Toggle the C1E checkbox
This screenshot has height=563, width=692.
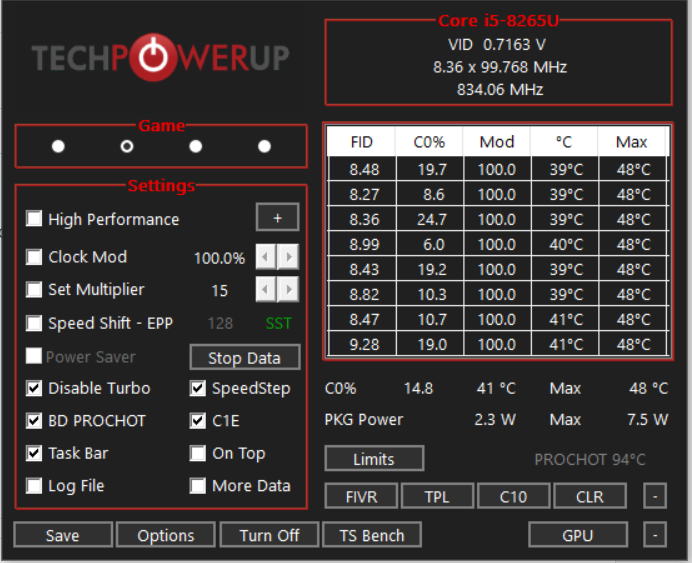(198, 420)
